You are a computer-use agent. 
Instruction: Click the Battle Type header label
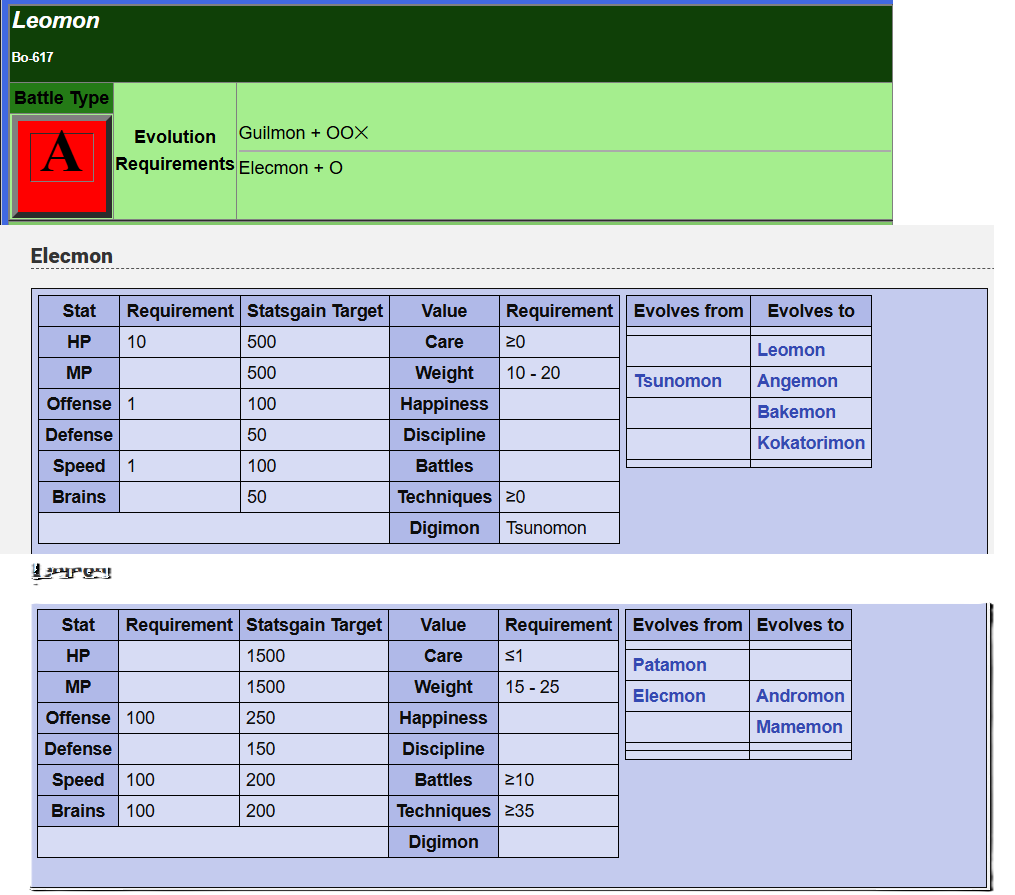(x=61, y=98)
